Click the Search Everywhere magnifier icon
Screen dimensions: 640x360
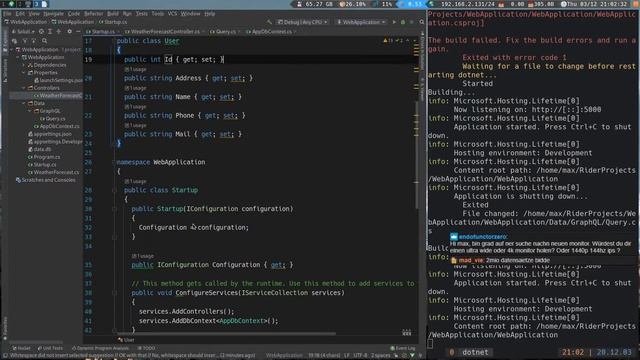pos(422,22)
